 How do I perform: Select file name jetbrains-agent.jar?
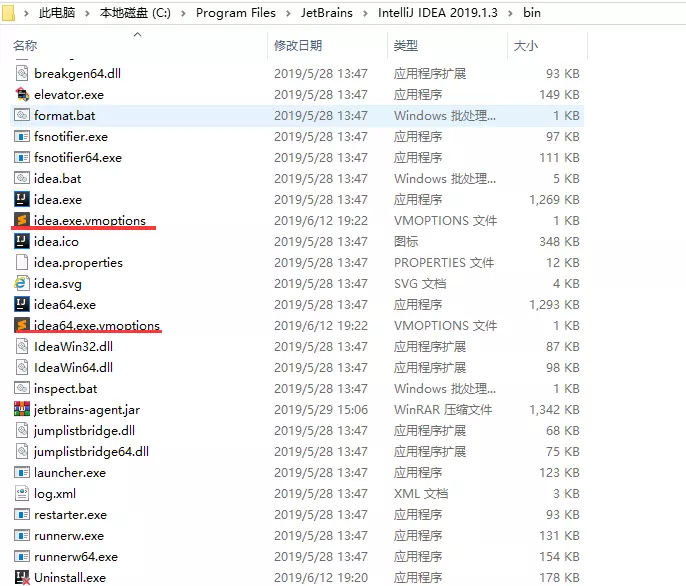pyautogui.click(x=87, y=410)
